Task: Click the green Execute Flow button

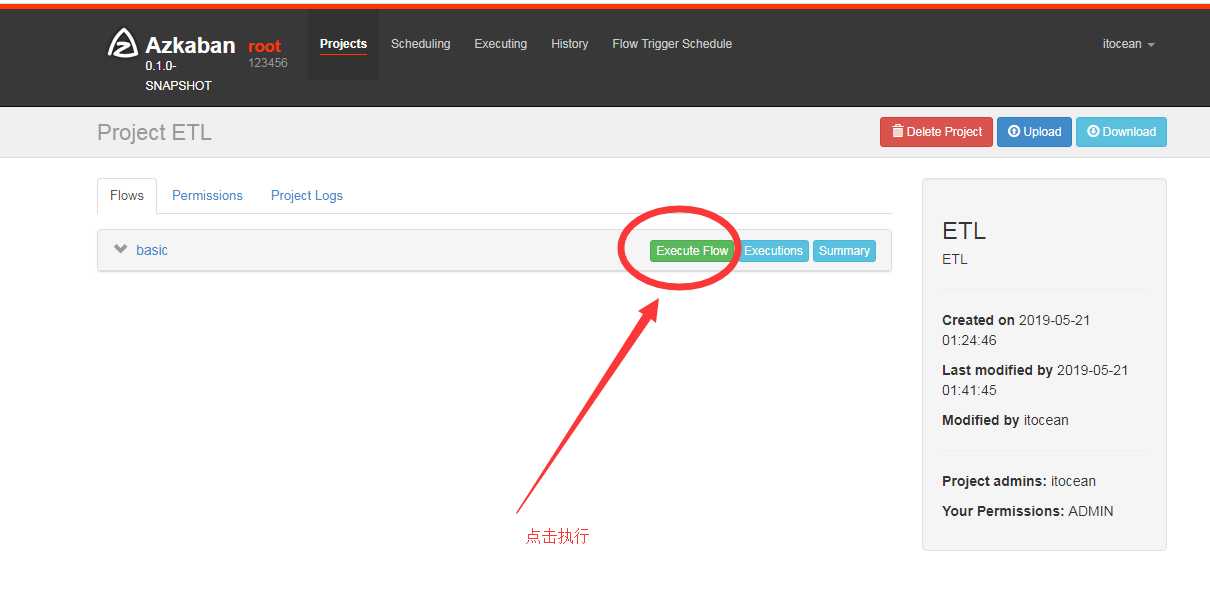Action: coord(692,251)
